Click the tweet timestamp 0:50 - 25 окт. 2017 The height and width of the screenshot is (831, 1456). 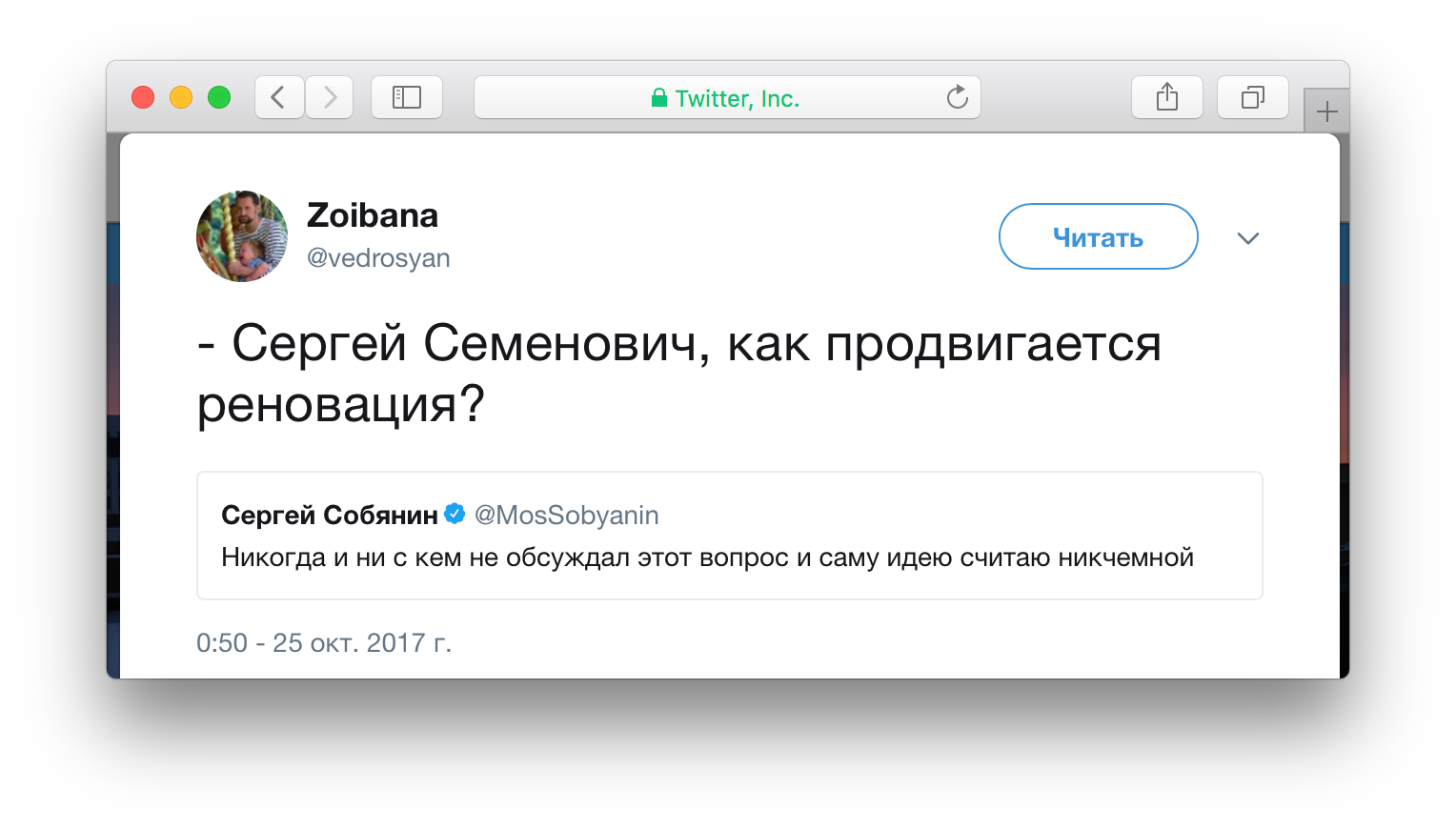point(324,643)
